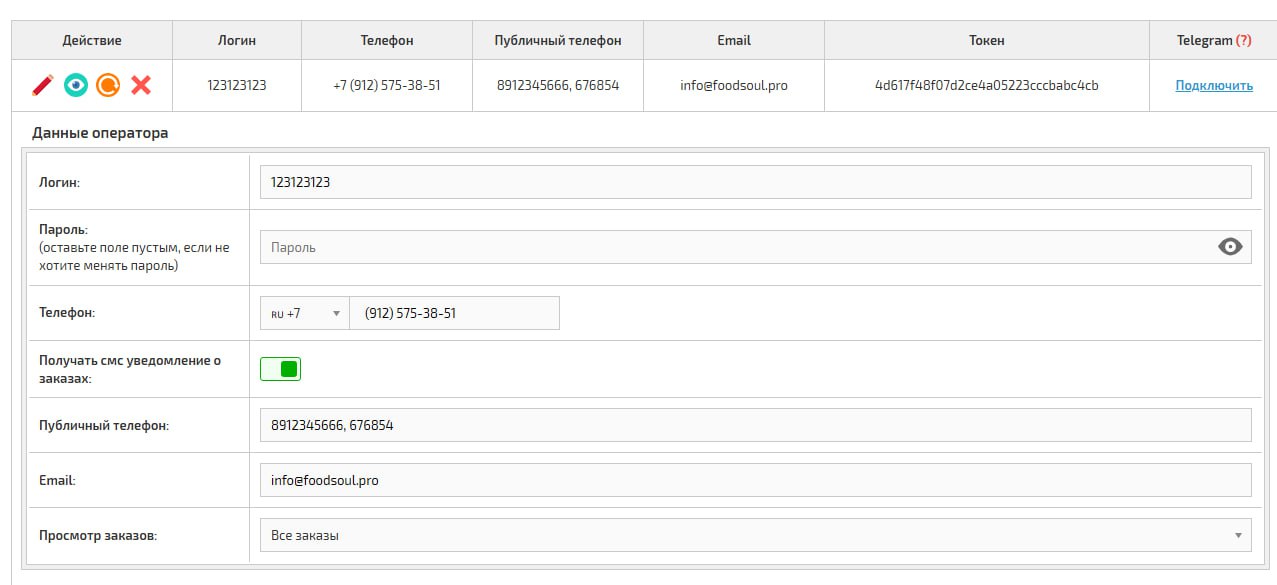
Task: Open the Telegram (?) help hint
Action: [x=1243, y=40]
